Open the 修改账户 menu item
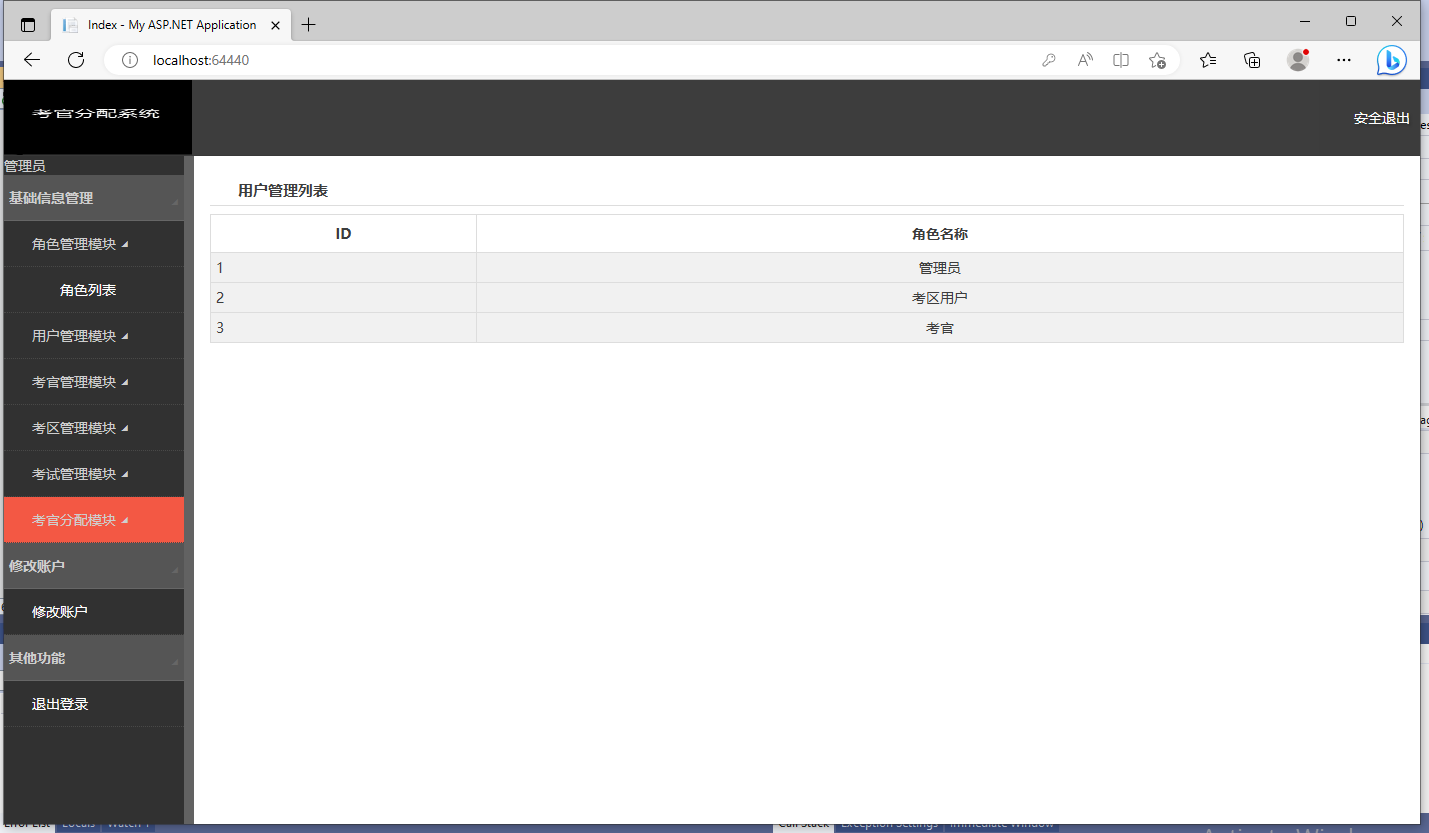1429x833 pixels. point(94,612)
